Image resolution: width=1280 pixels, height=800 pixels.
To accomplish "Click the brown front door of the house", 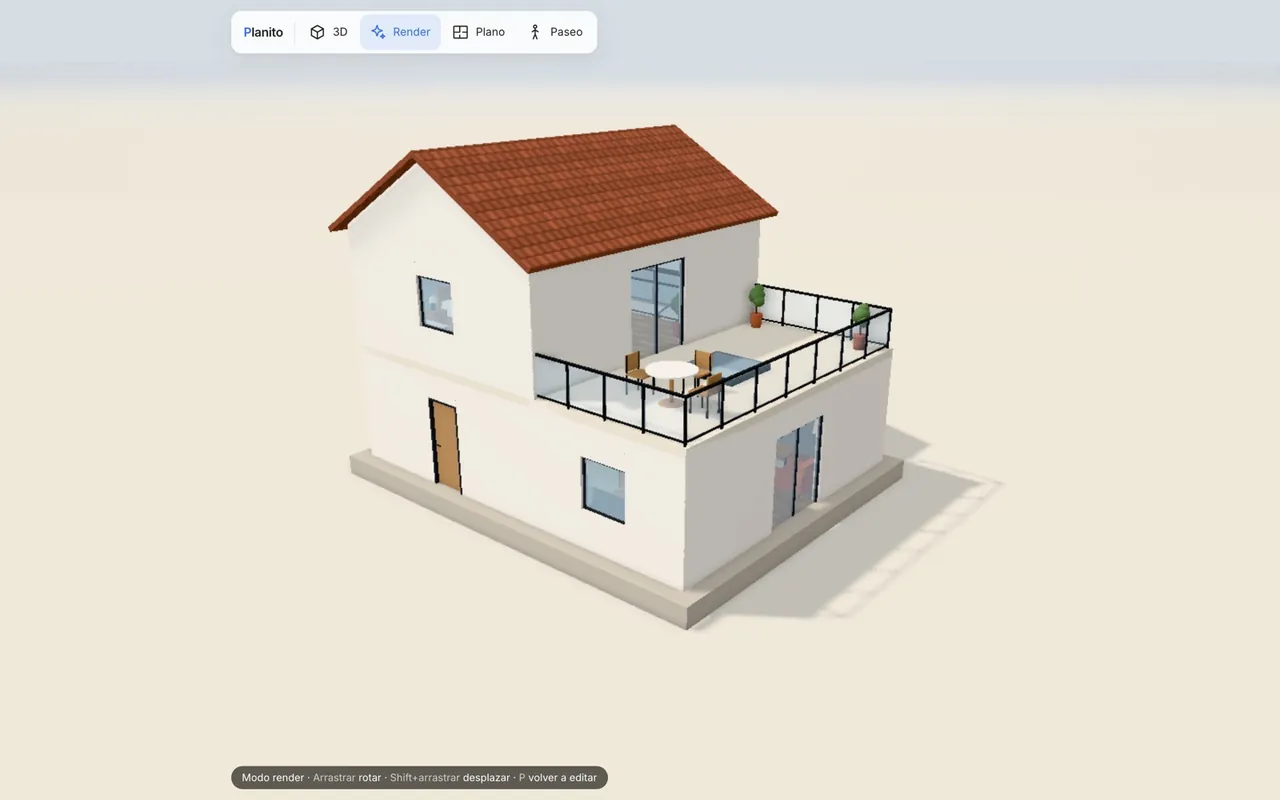I will coord(446,446).
